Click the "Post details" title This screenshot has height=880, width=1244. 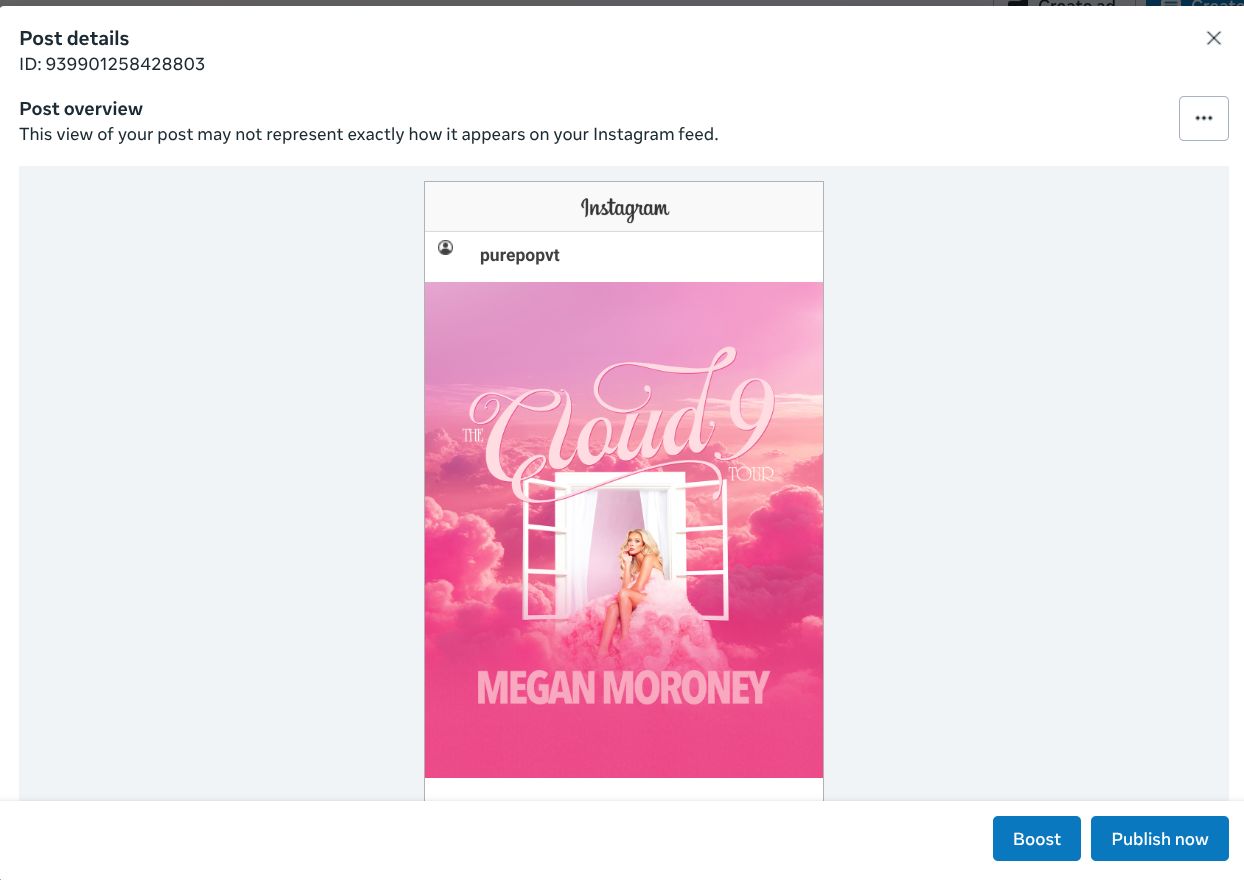click(73, 38)
